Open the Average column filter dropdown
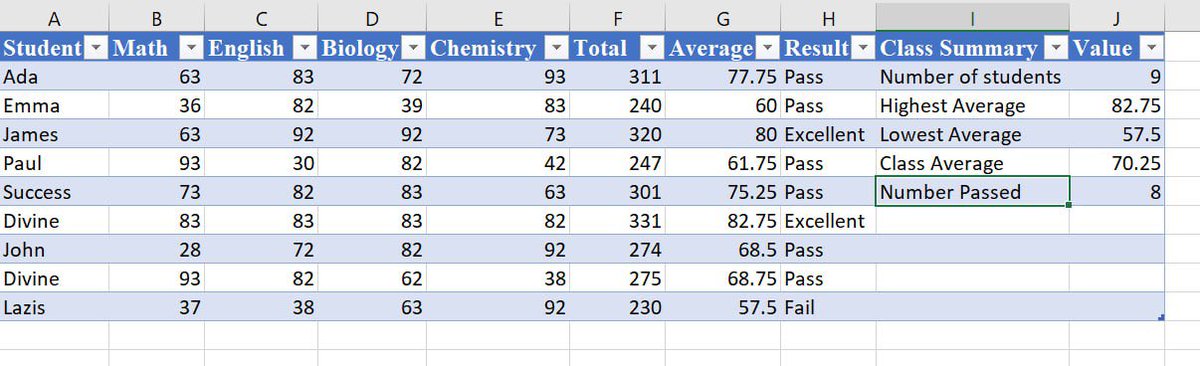This screenshot has width=1200, height=366. (768, 49)
